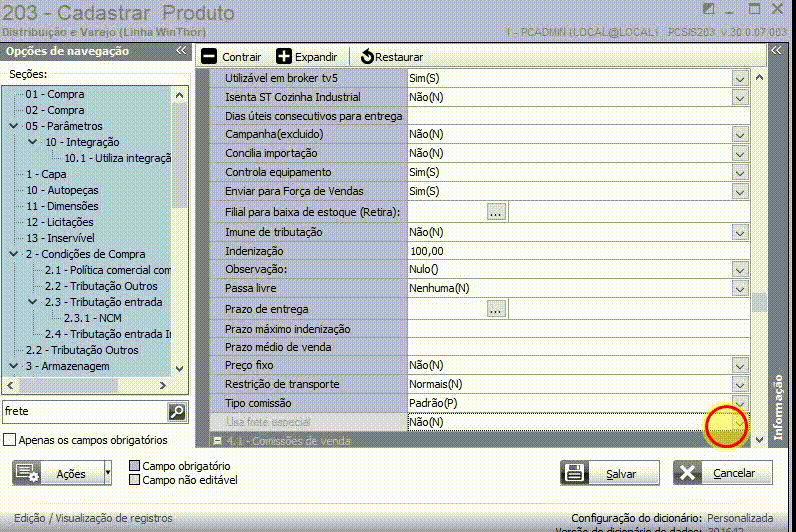The width and height of the screenshot is (796, 532).
Task: Open Campanha(excluido) dropdown
Action: pos(740,135)
